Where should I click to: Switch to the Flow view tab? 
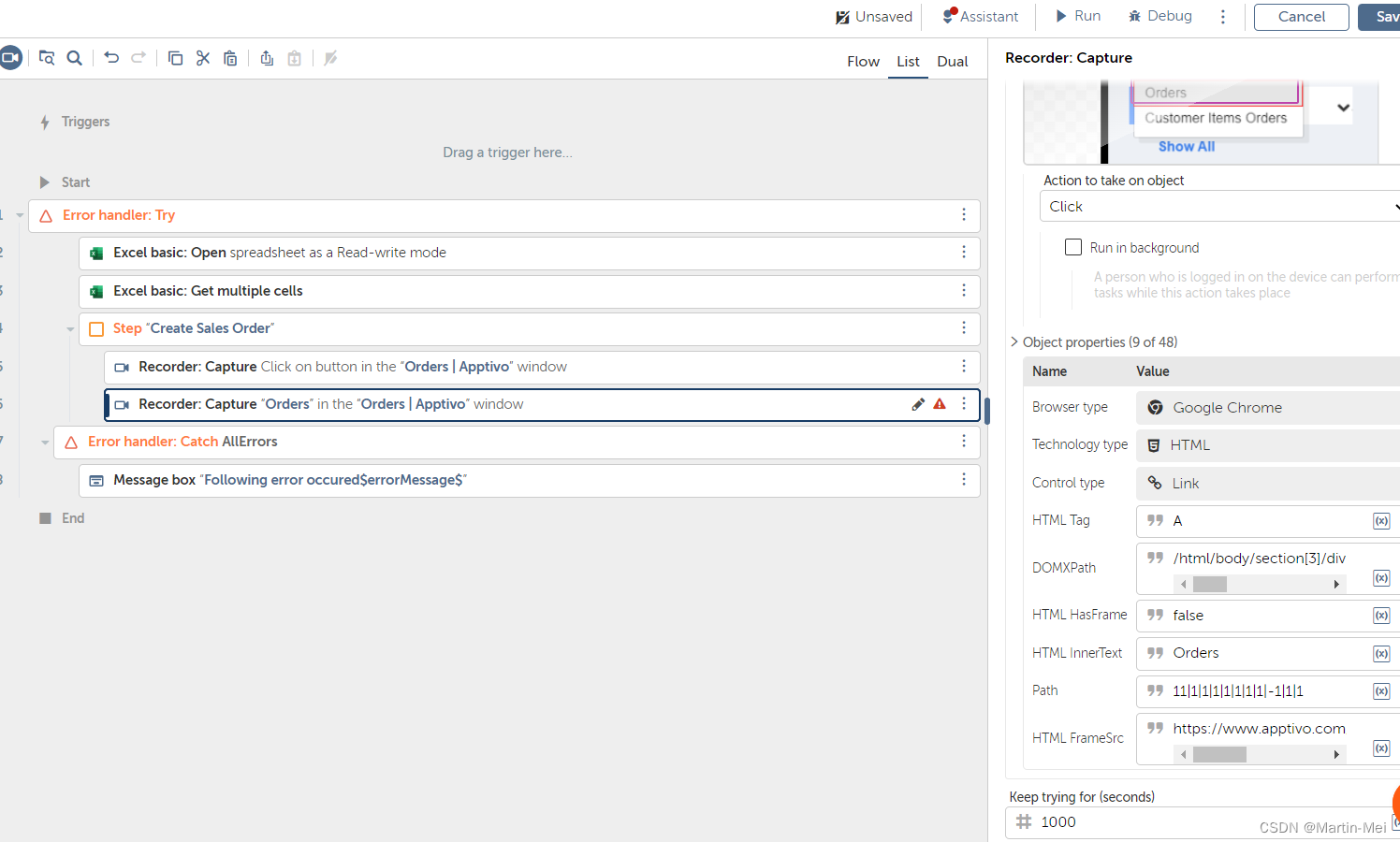863,62
